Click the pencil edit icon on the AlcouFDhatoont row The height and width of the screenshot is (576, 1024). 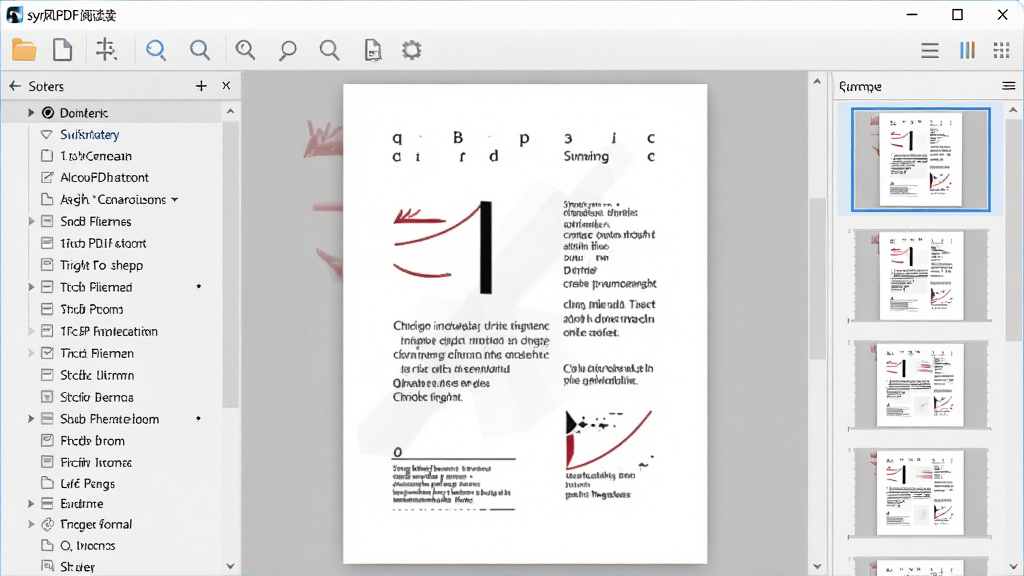[47, 177]
